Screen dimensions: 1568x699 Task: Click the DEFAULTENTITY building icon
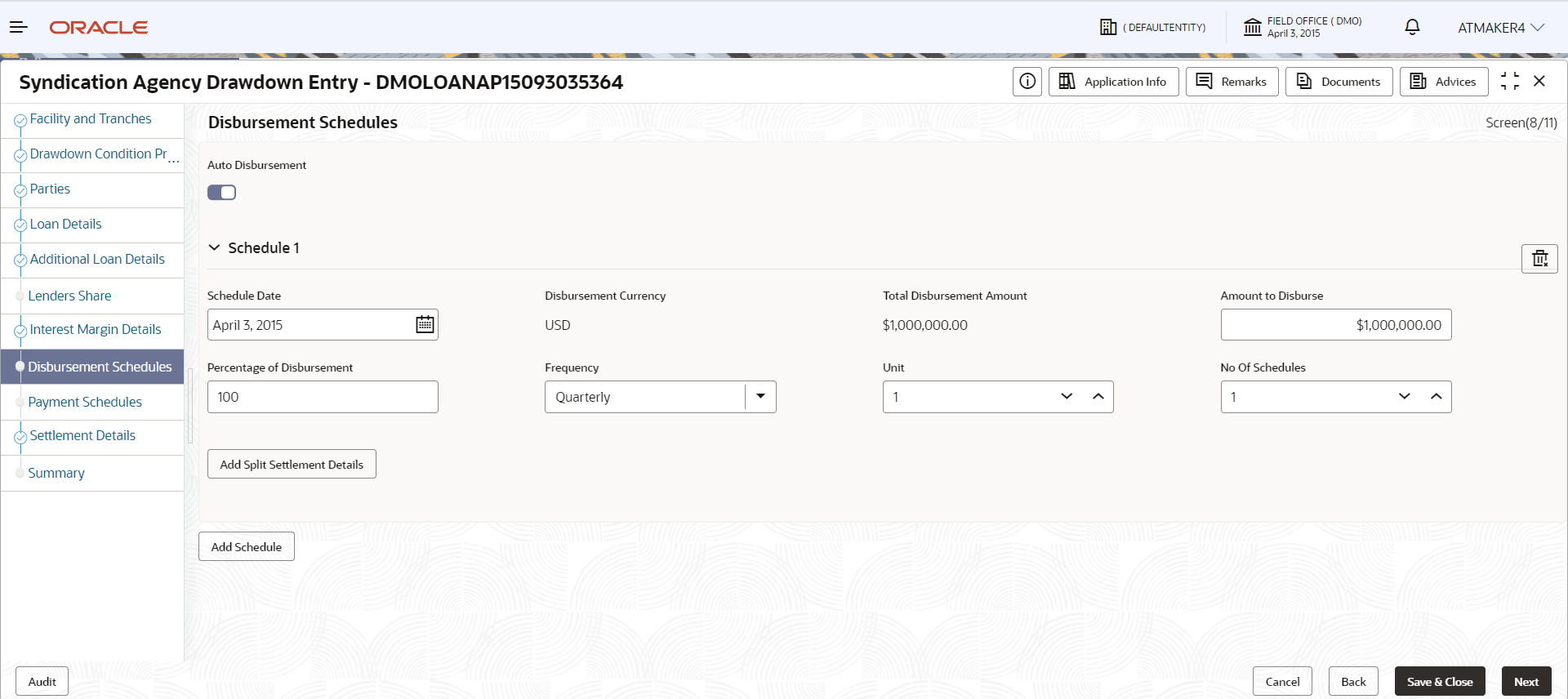pos(1108,27)
